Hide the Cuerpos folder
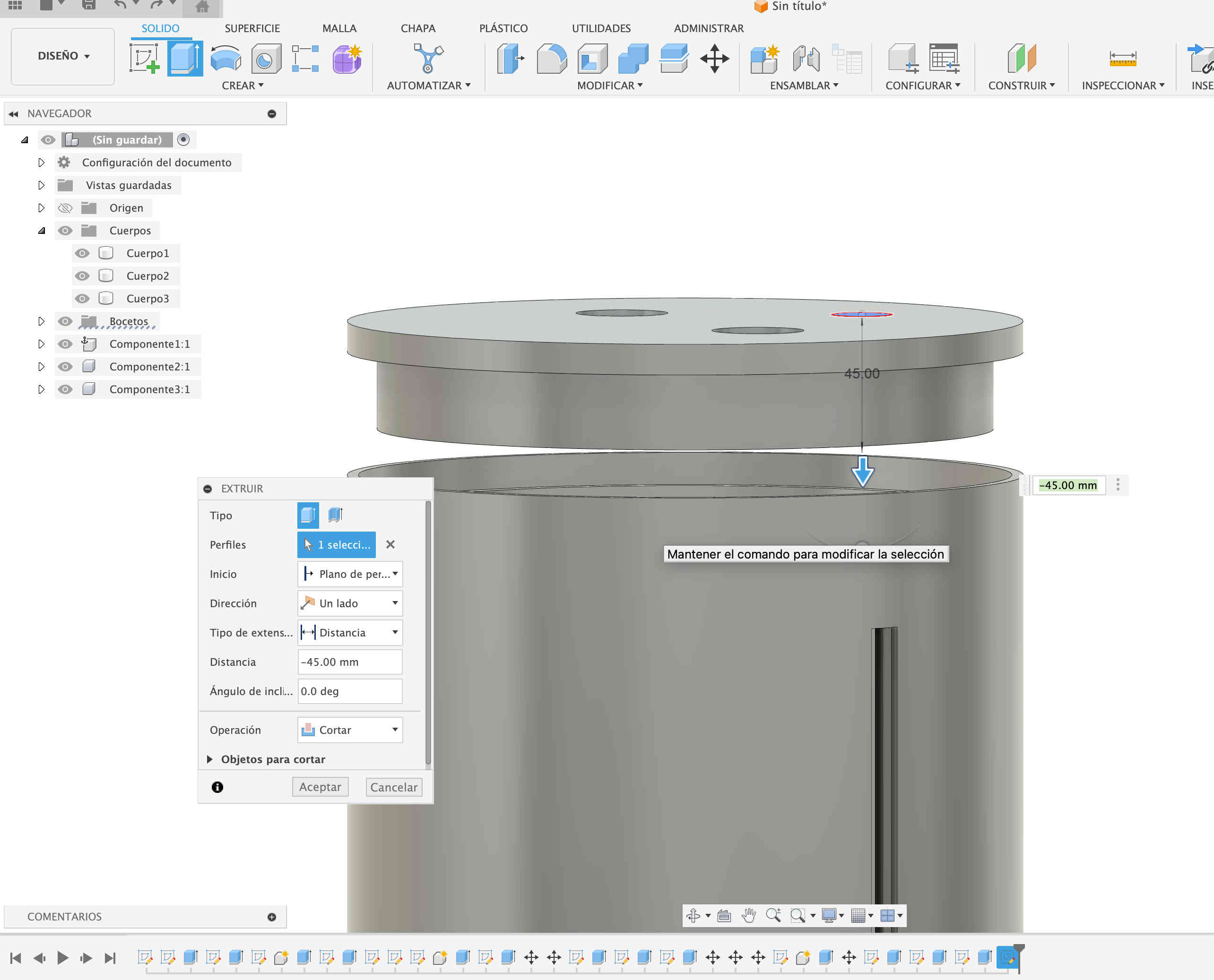The width and height of the screenshot is (1214, 980). (x=66, y=230)
